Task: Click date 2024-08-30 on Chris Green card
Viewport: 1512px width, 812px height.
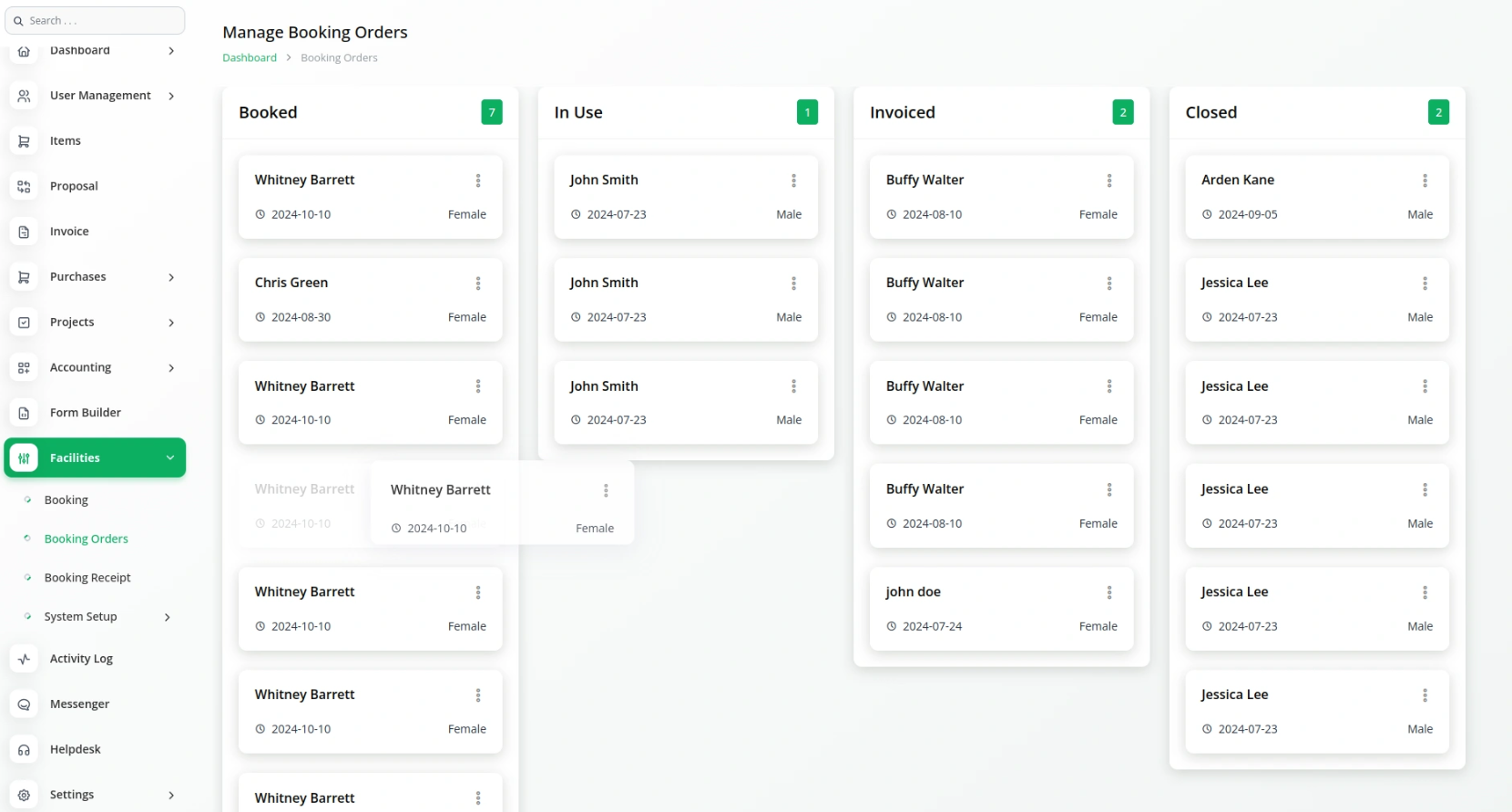Action: [301, 317]
